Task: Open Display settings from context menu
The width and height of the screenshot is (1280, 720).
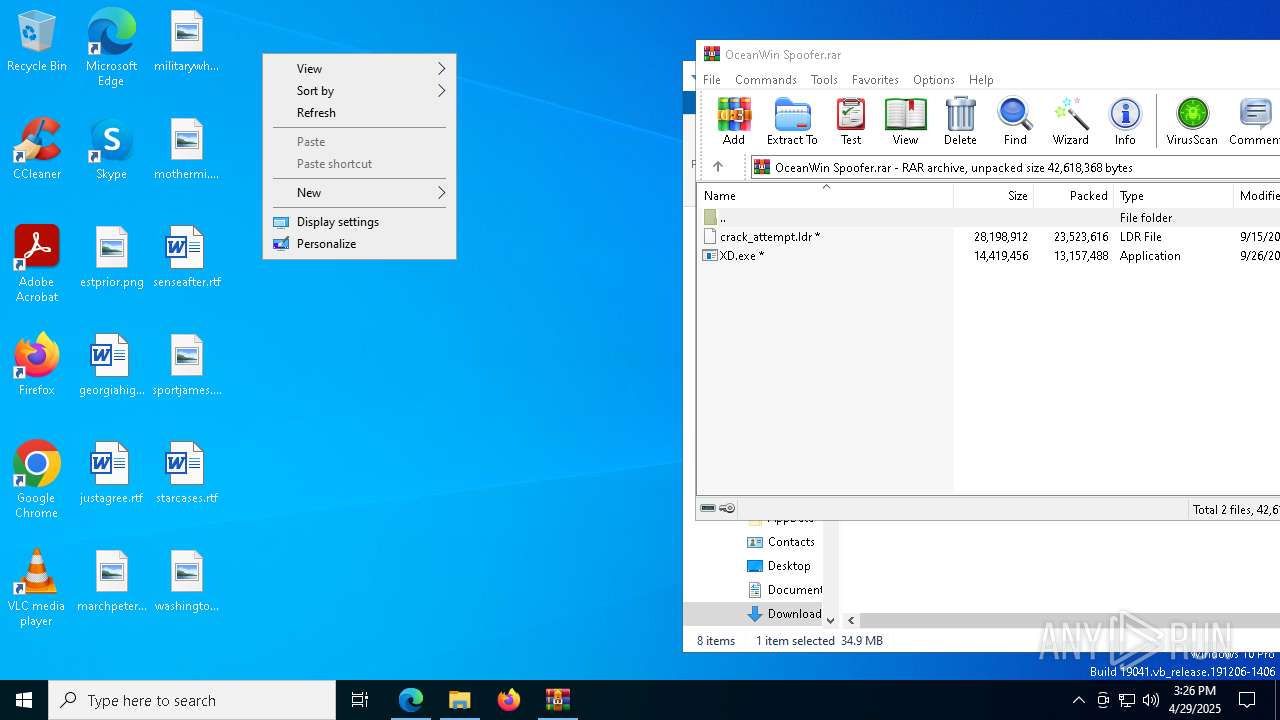Action: [x=359, y=222]
